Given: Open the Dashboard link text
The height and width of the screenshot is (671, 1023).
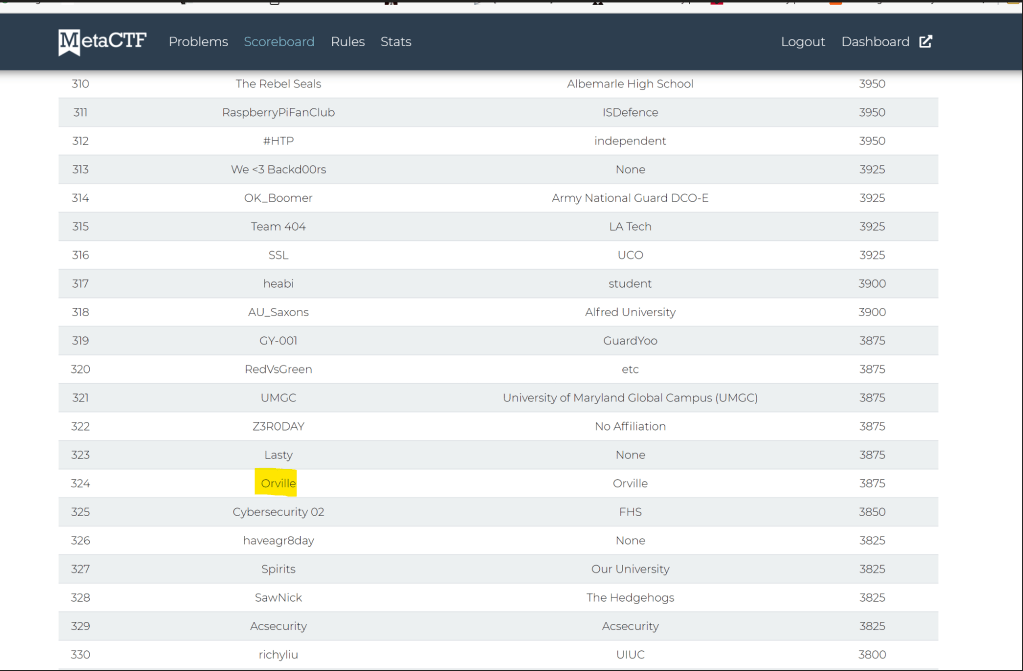Looking at the screenshot, I should (875, 42).
